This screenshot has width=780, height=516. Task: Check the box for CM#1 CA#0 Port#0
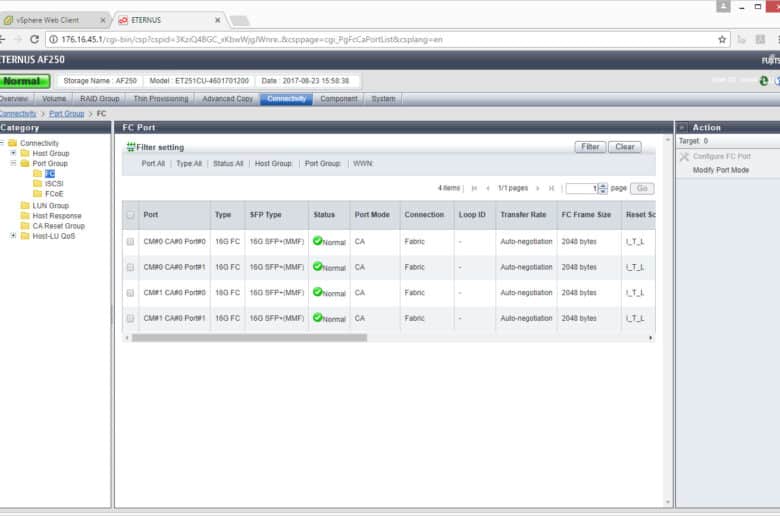point(130,293)
